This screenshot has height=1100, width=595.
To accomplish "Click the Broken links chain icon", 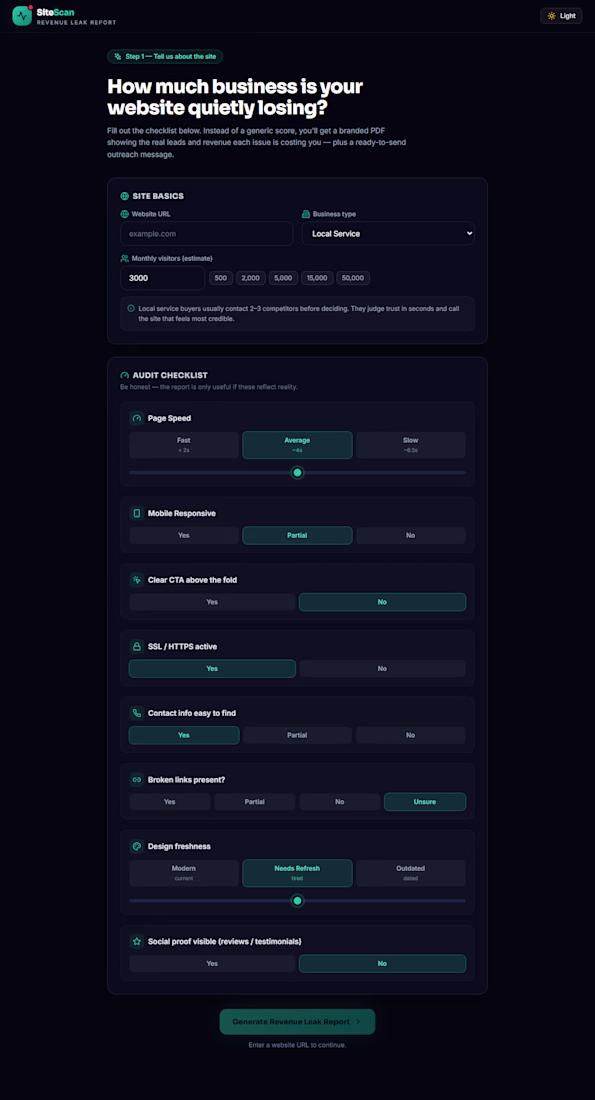I will click(137, 779).
